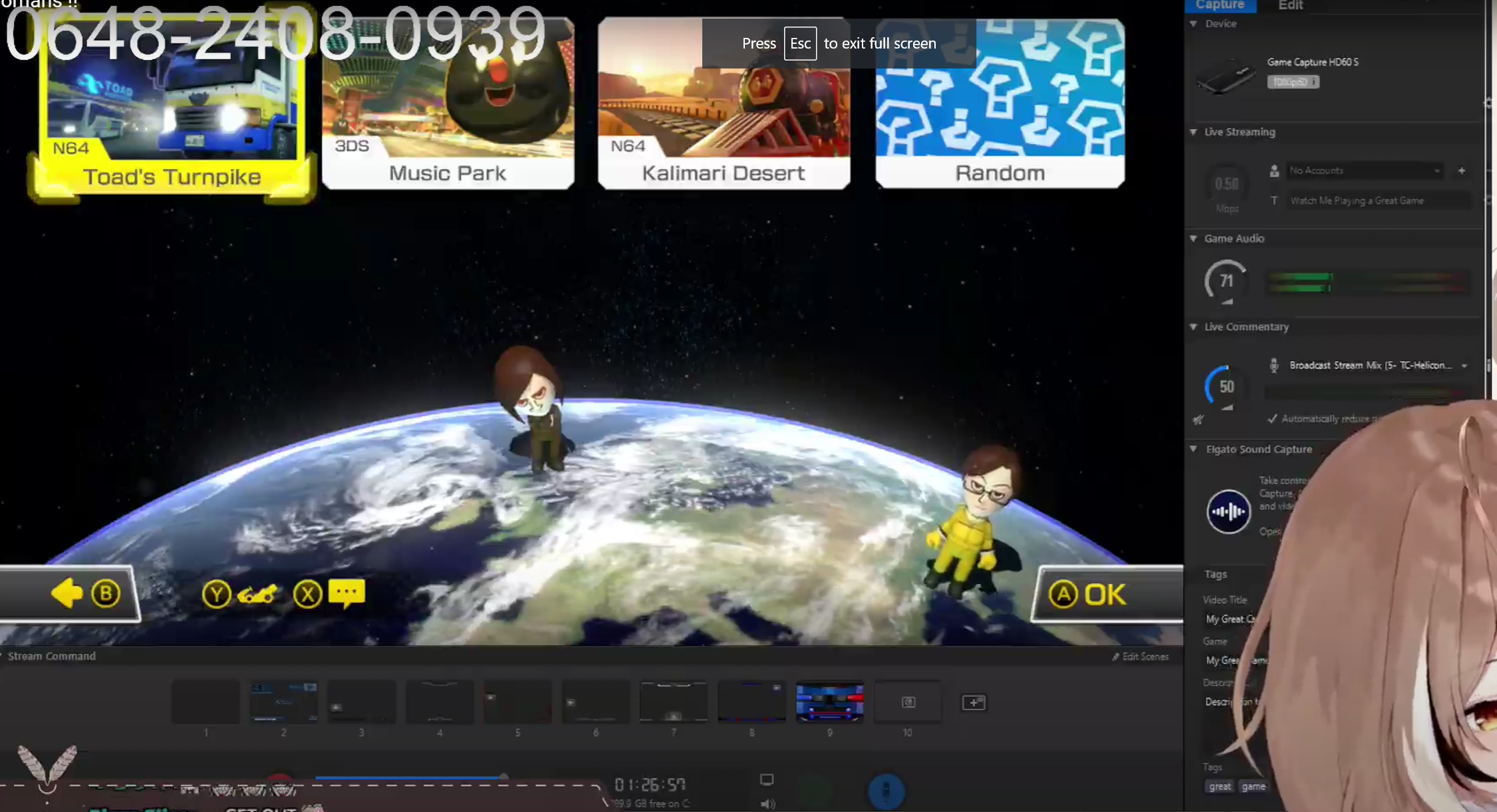This screenshot has height=812, width=1497.
Task: Click the 1080p60 device info badge
Action: coord(1292,82)
